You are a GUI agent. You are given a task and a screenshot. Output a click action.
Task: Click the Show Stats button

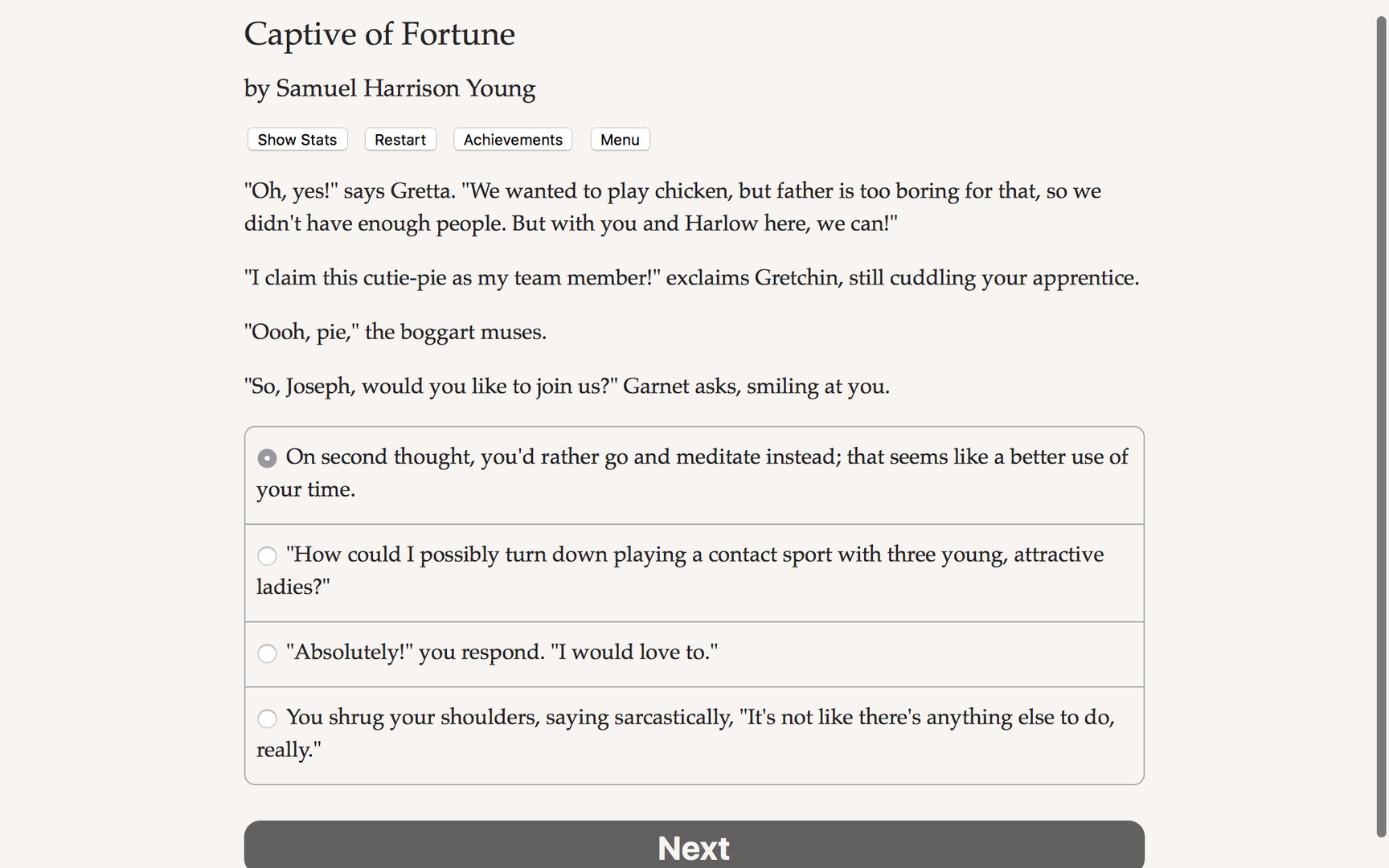297,139
